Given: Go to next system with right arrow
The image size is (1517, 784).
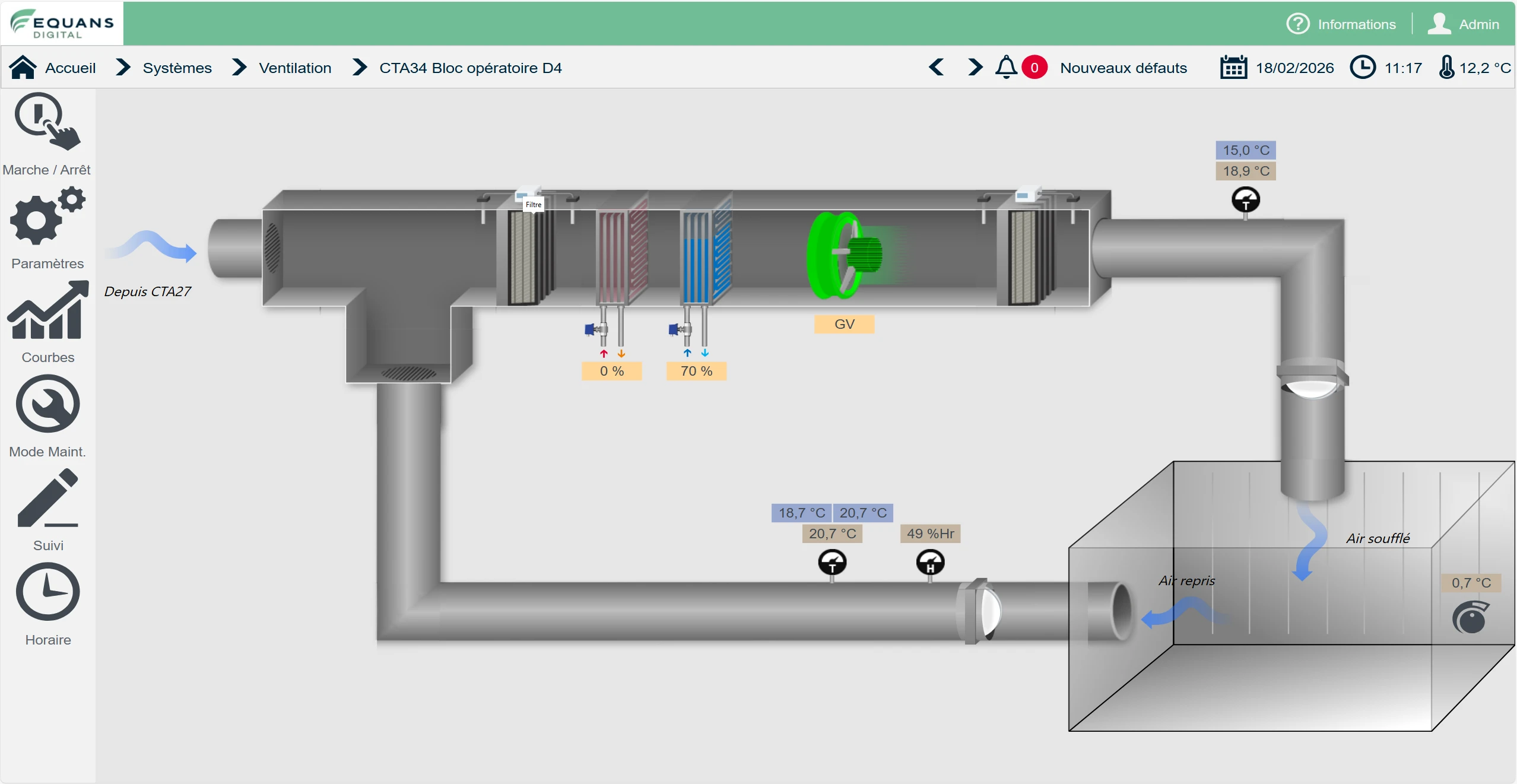Looking at the screenshot, I should click(975, 67).
